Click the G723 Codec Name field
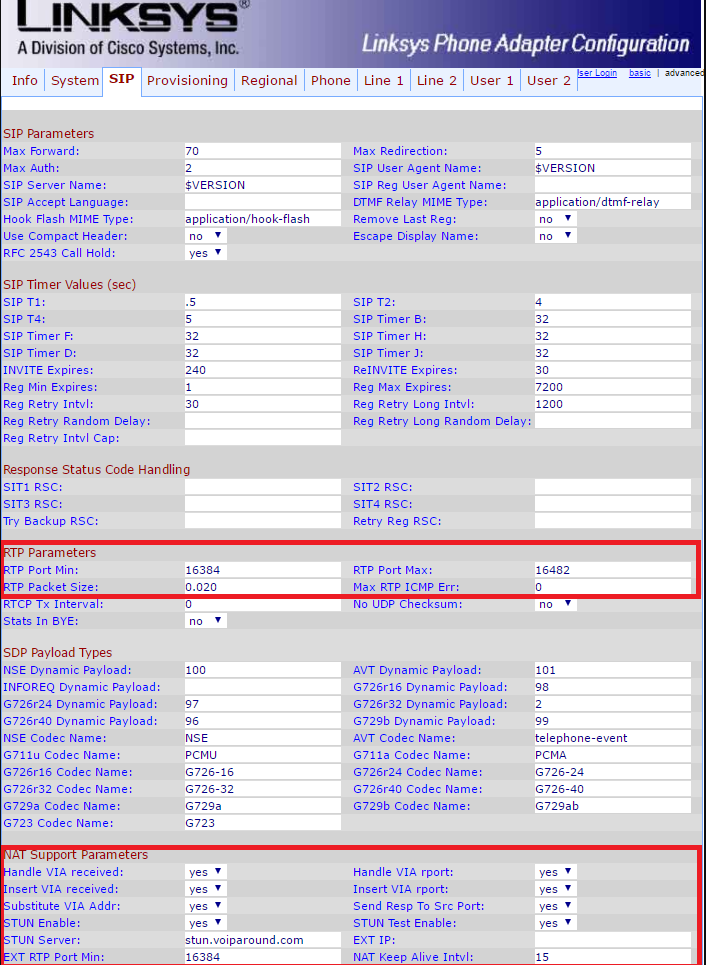 coord(263,823)
